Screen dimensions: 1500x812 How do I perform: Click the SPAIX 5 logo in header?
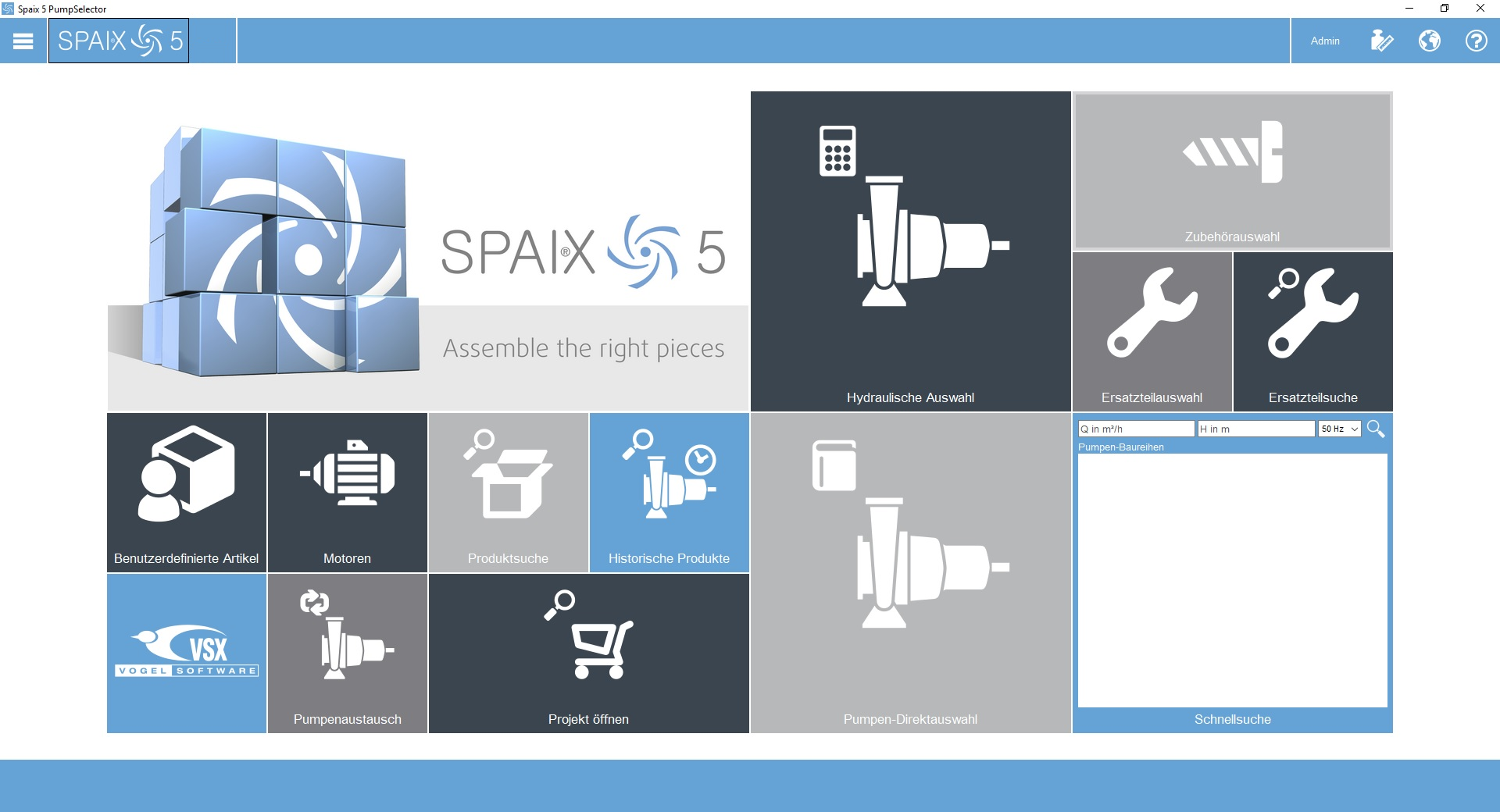119,41
